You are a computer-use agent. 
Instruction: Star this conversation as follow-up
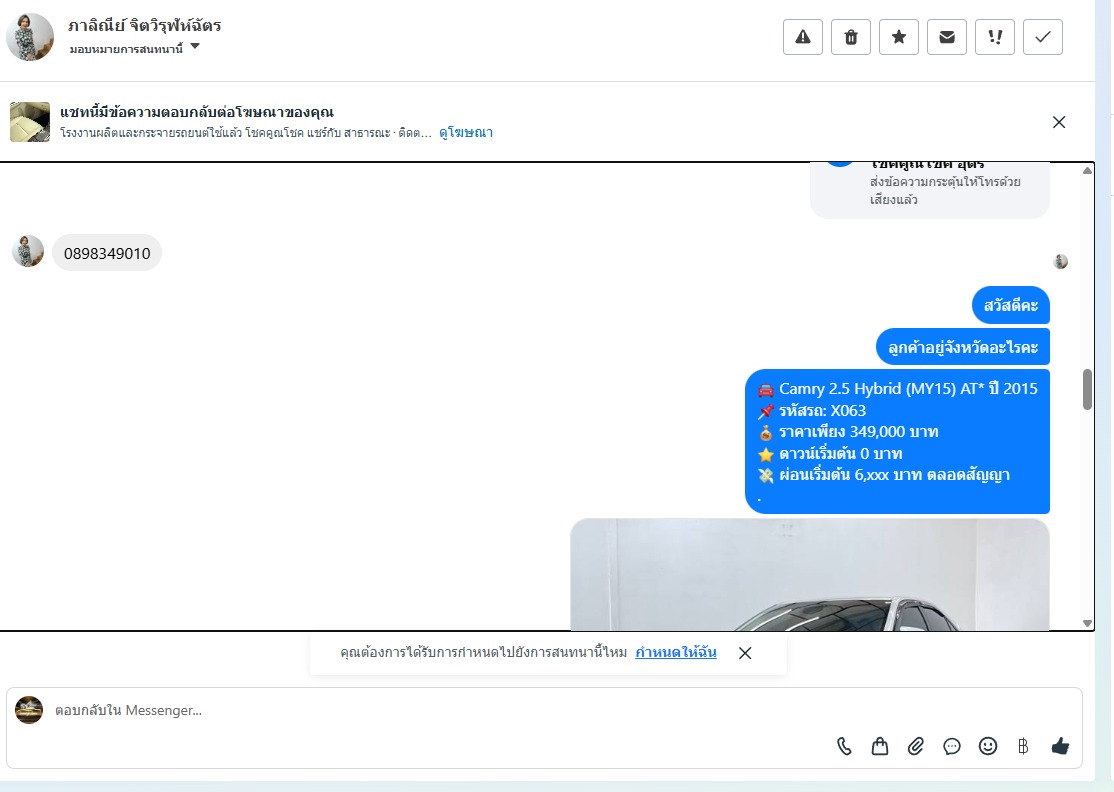coord(899,37)
